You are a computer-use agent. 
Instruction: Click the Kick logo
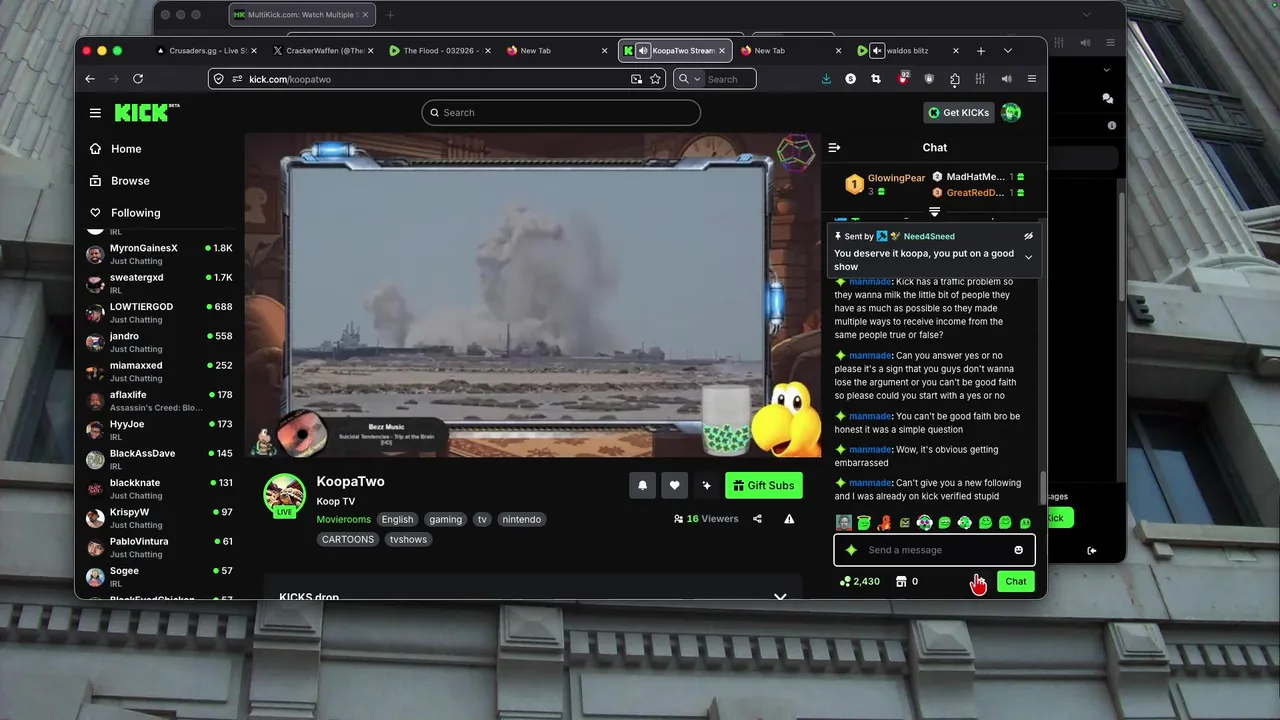[x=147, y=112]
